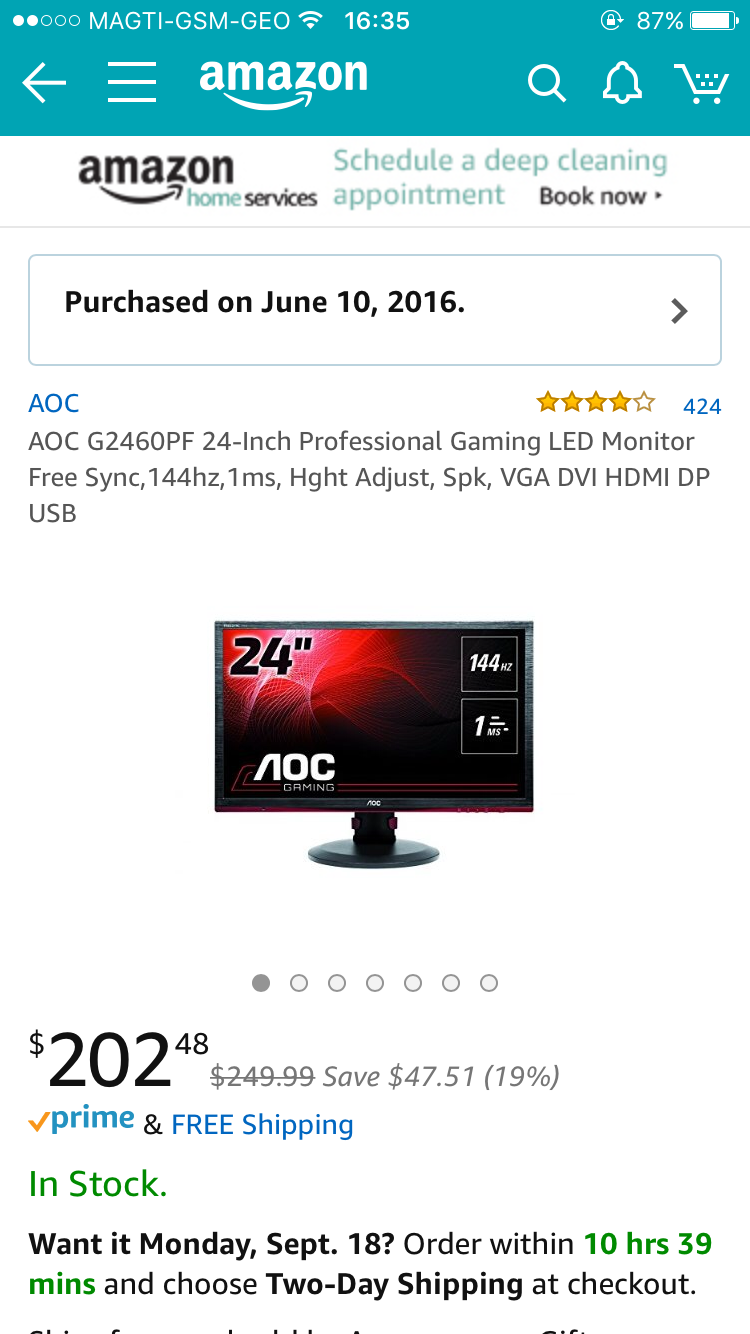Open the Amazon home services banner
This screenshot has height=1334, width=750.
375,181
